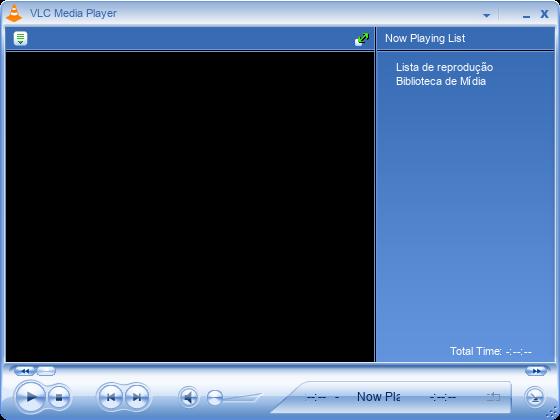Skip to the previous track
The height and width of the screenshot is (420, 560).
point(111,397)
